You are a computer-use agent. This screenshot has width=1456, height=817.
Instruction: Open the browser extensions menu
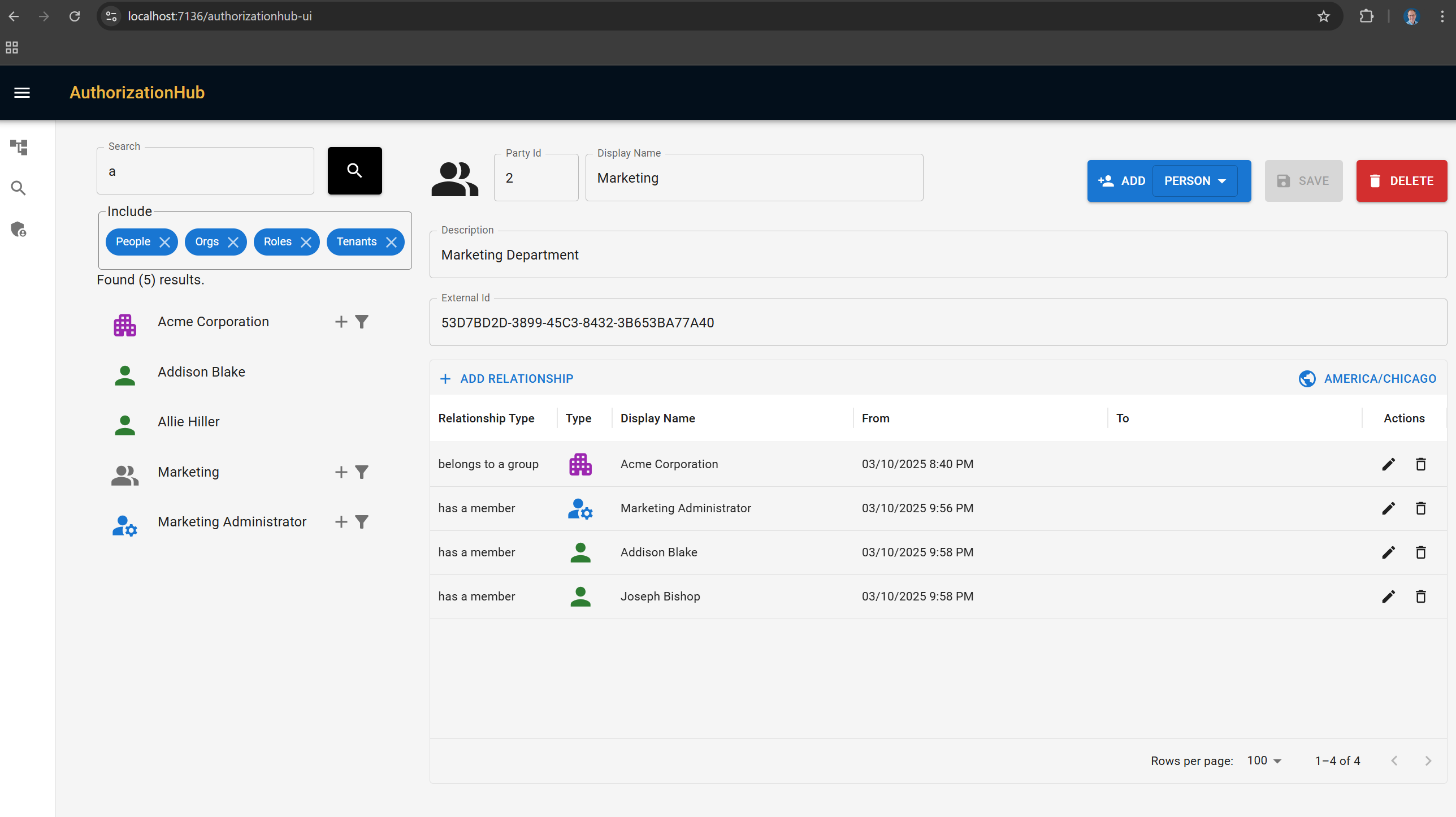[x=1366, y=16]
